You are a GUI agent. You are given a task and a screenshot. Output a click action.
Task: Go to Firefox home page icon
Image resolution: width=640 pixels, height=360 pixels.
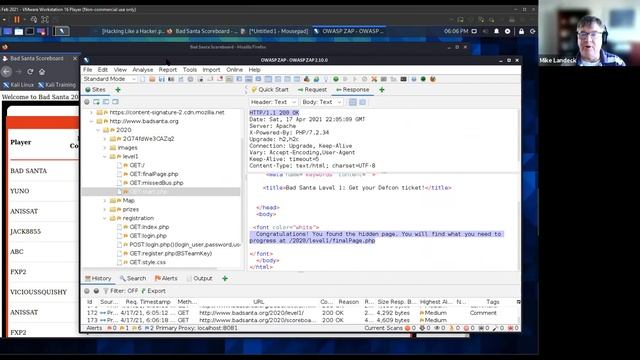click(x=42, y=72)
